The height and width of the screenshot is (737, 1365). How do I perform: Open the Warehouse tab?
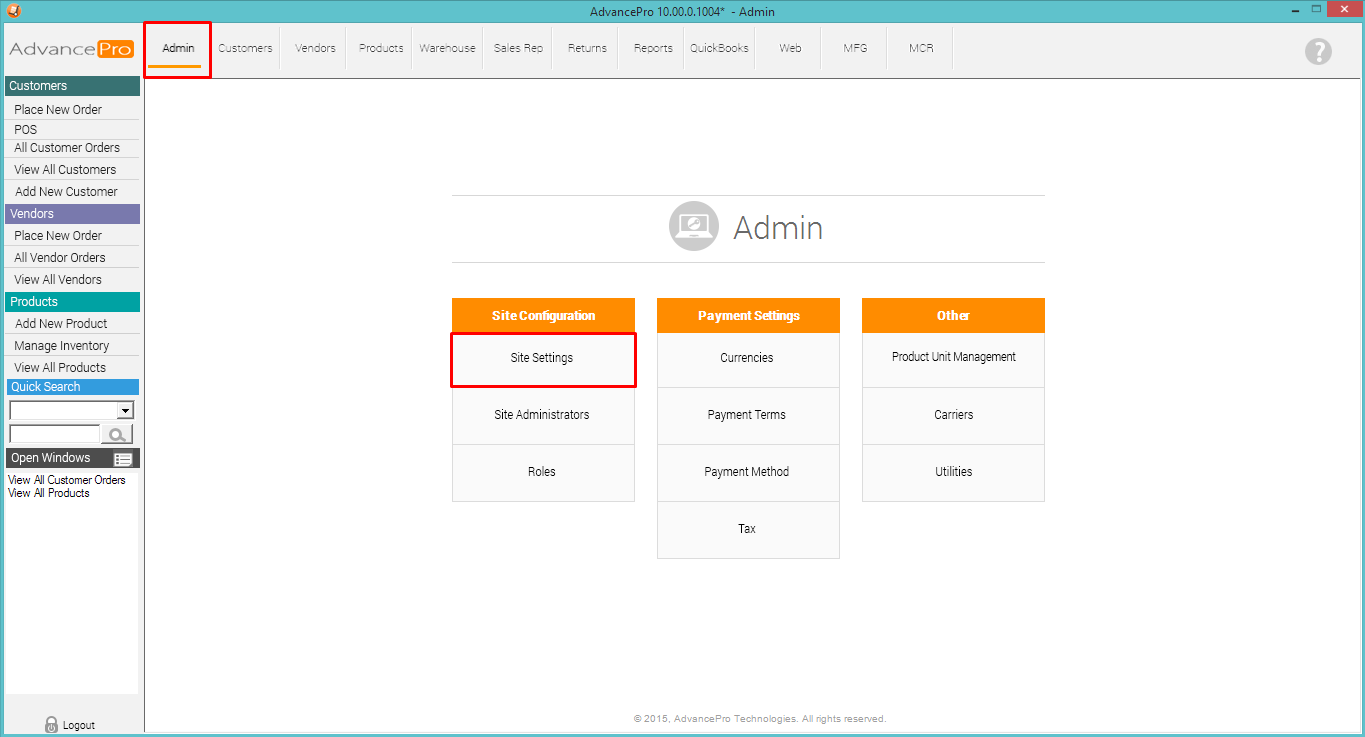tap(447, 48)
